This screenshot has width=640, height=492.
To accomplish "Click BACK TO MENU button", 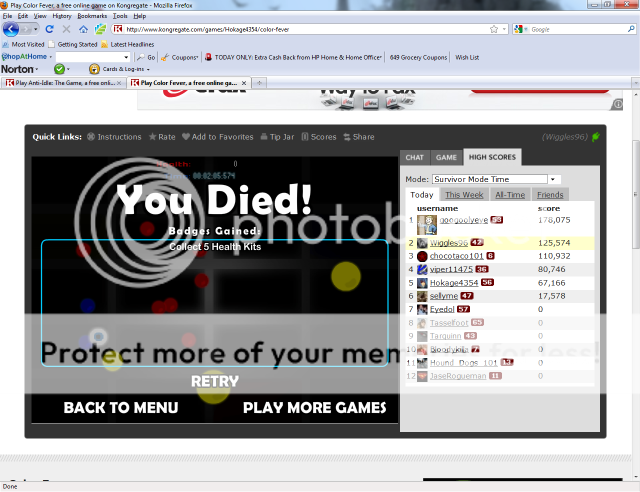I will point(121,407).
